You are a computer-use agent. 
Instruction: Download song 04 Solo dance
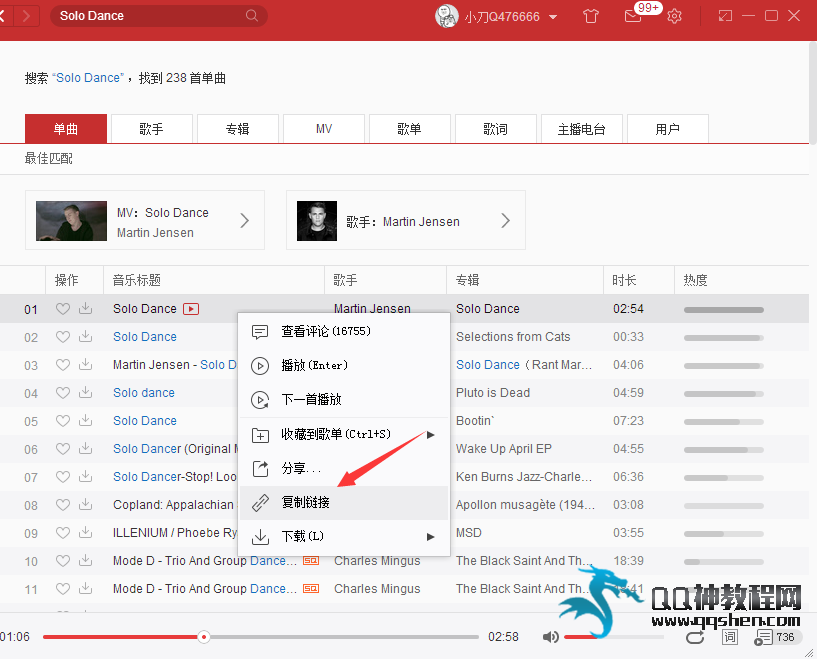tap(85, 392)
